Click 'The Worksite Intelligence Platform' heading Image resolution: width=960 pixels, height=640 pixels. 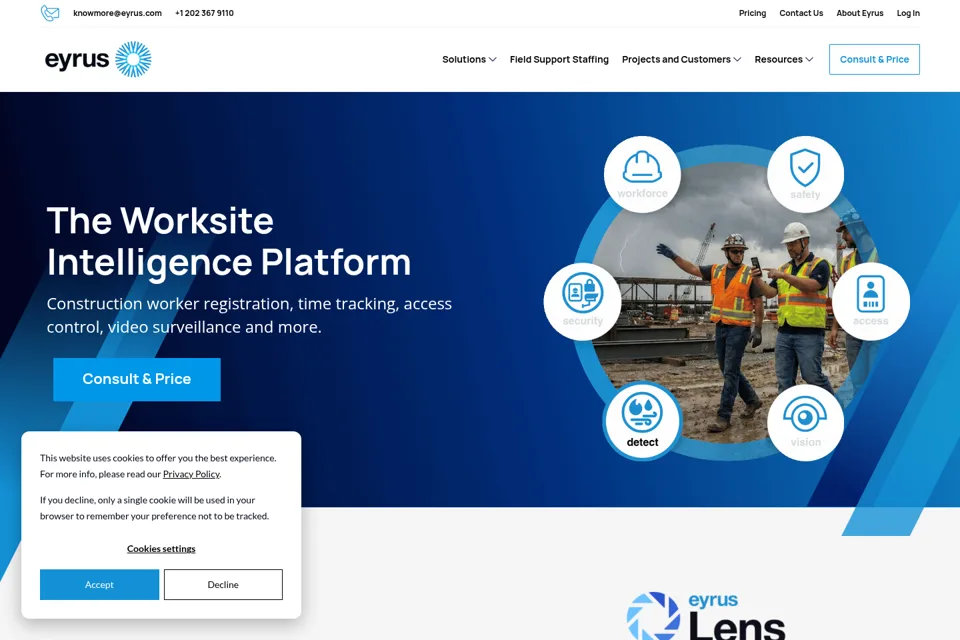(x=228, y=241)
